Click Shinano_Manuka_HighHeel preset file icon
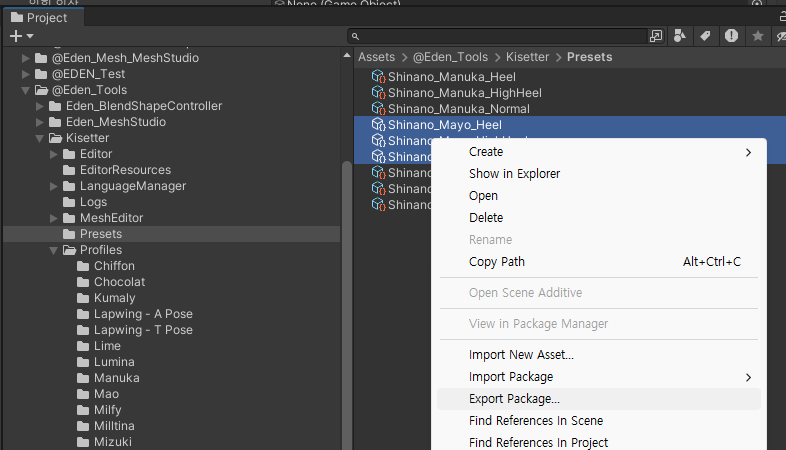The image size is (786, 450). (378, 93)
